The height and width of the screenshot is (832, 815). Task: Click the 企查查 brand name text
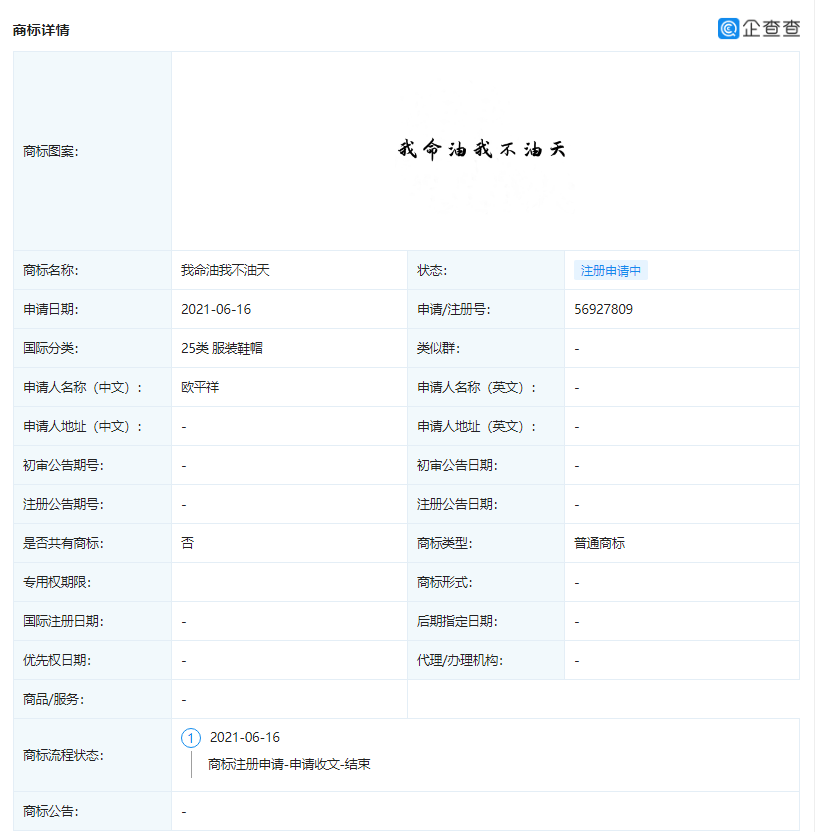click(x=771, y=29)
